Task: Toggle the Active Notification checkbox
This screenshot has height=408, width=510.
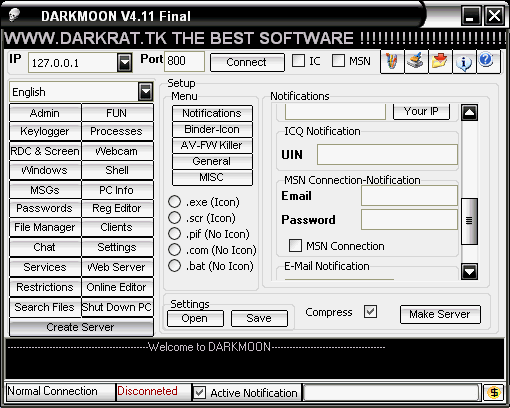Action: coord(199,393)
